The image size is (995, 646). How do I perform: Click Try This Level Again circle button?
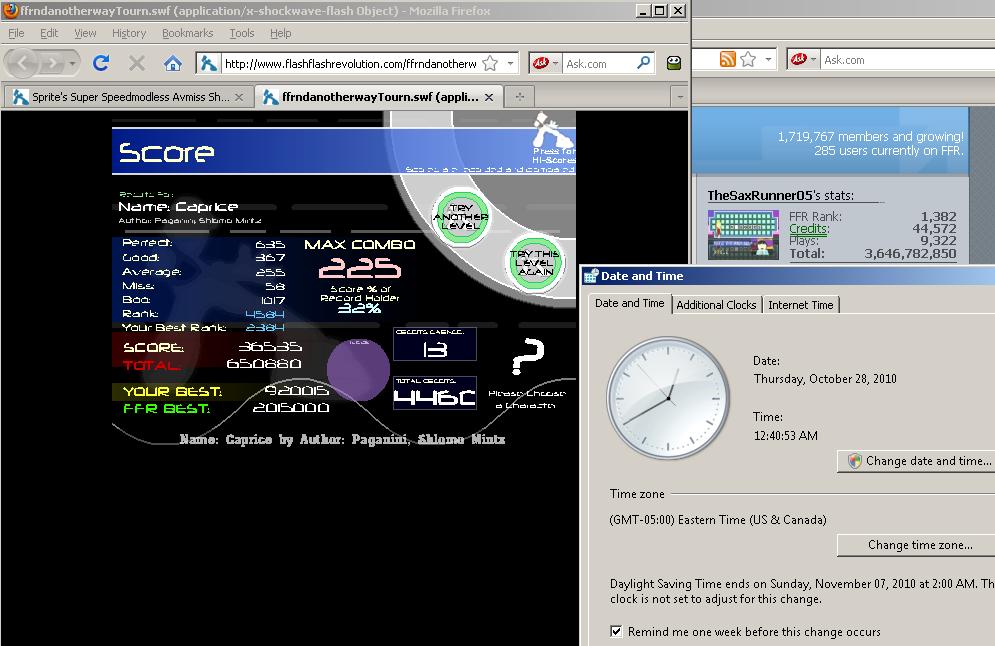pos(536,262)
